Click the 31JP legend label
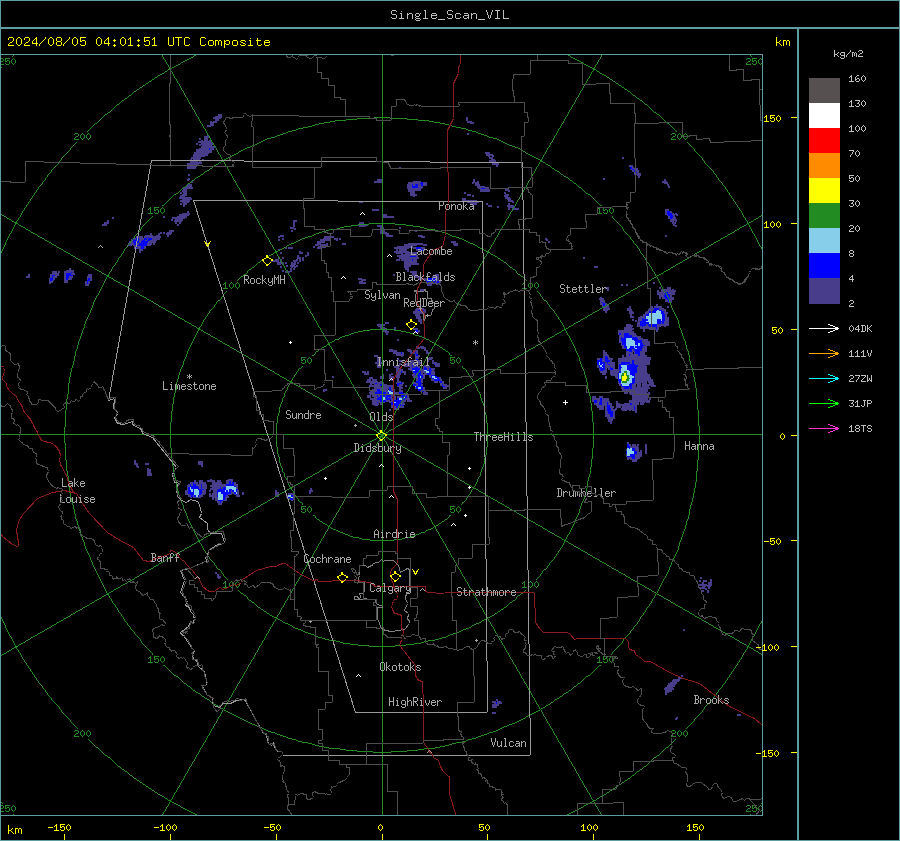Screen dimensions: 900x841 (860, 404)
